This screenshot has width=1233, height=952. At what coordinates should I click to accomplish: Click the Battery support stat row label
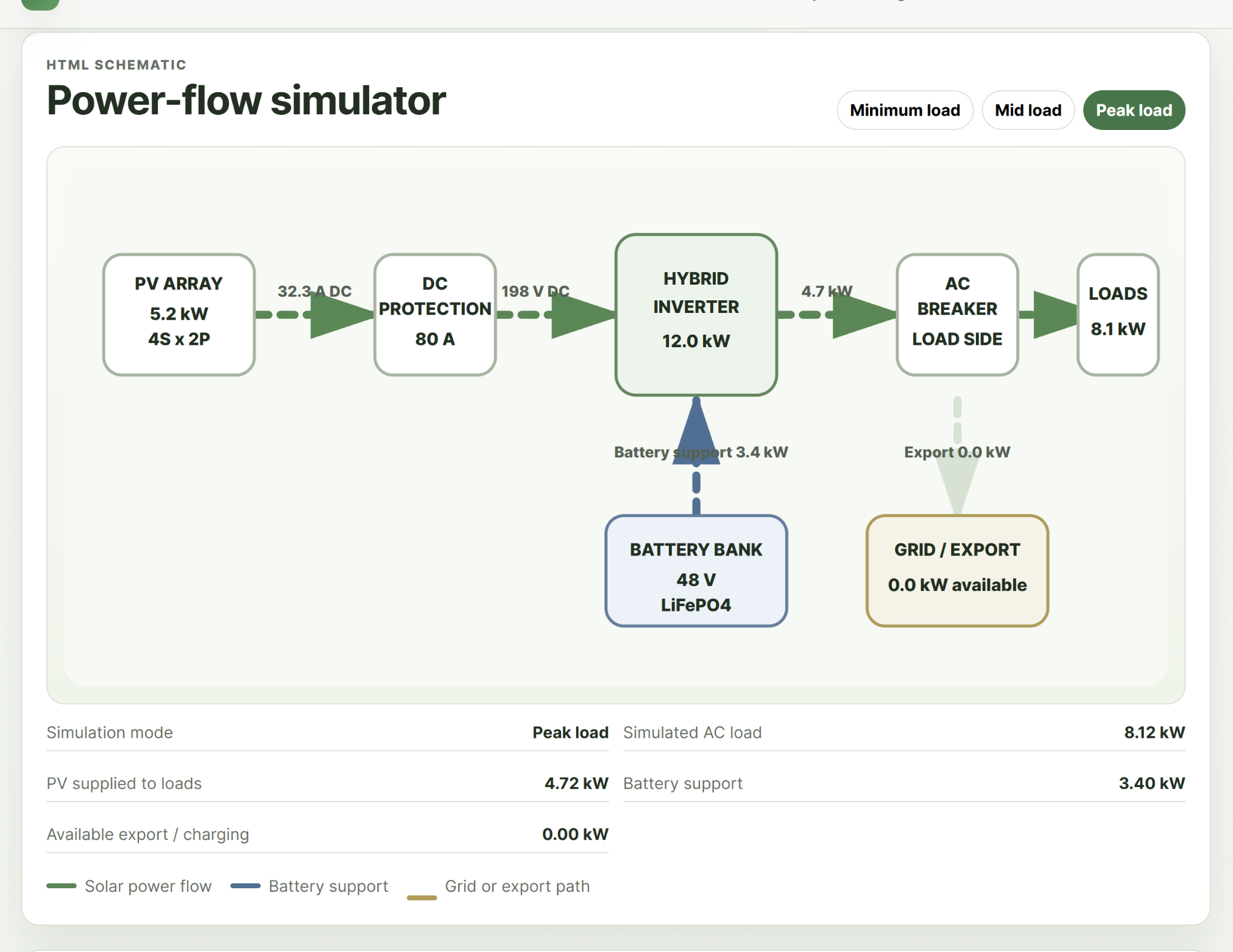pyautogui.click(x=683, y=784)
